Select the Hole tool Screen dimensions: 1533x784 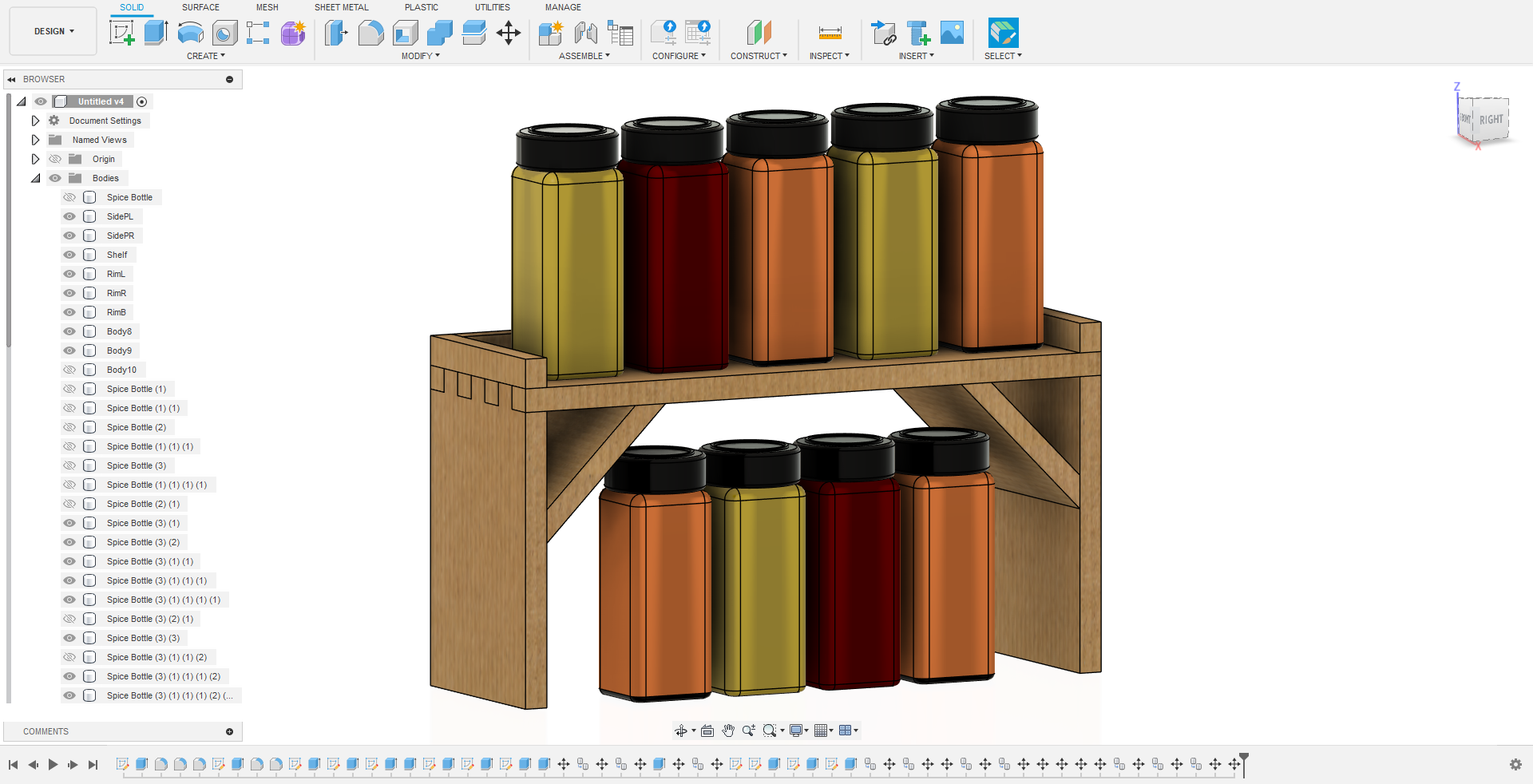tap(224, 33)
